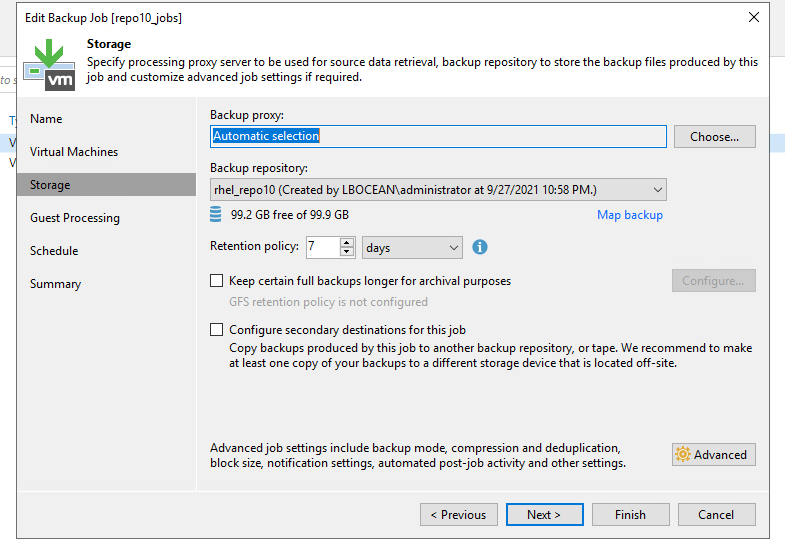Open the Name step in sidebar
Image resolution: width=785 pixels, height=555 pixels.
coord(46,119)
